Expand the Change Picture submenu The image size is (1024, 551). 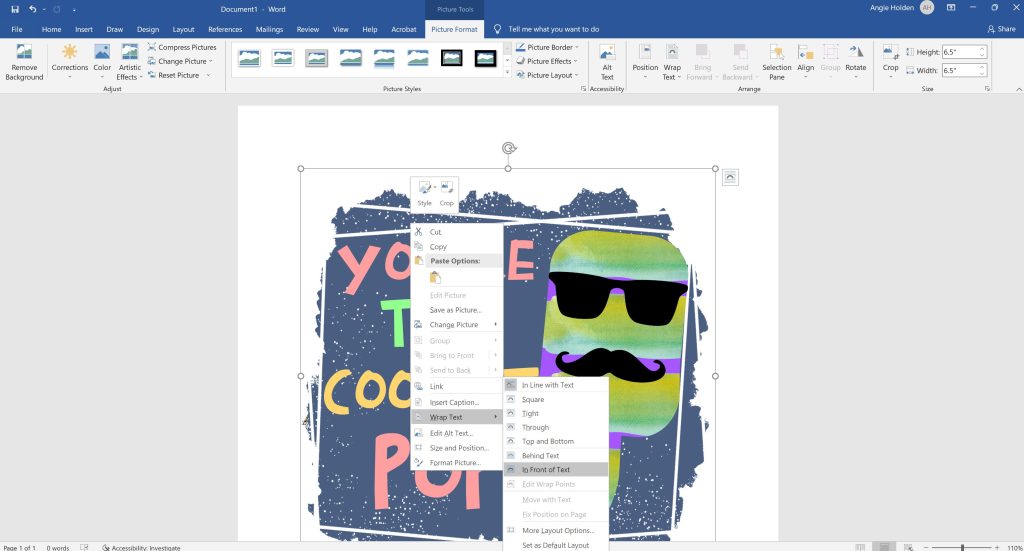[456, 324]
